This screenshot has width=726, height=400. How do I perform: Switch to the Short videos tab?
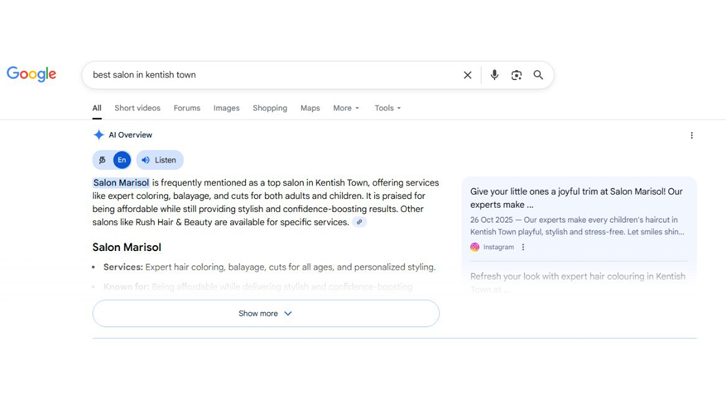tap(138, 108)
